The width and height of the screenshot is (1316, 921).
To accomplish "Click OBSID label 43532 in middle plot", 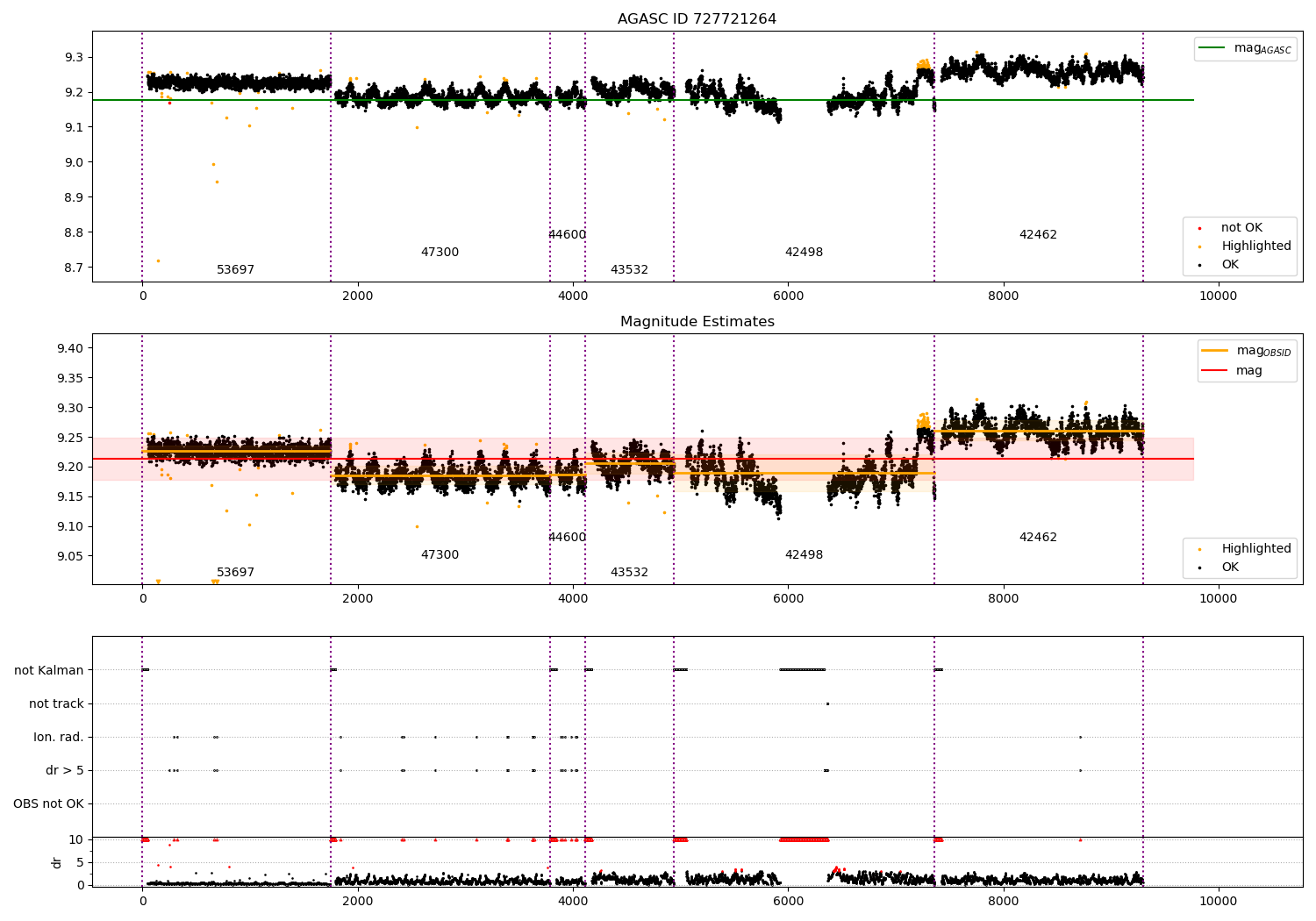I will tap(629, 572).
